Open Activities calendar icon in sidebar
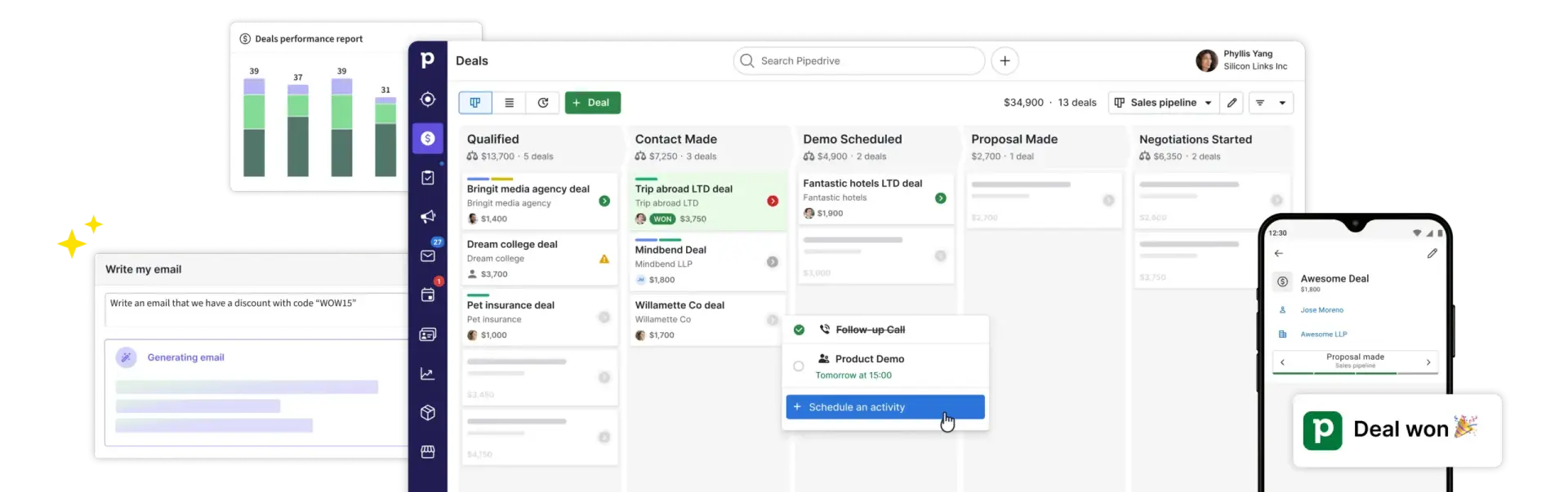Screen dimensions: 1568x492 pos(427,295)
